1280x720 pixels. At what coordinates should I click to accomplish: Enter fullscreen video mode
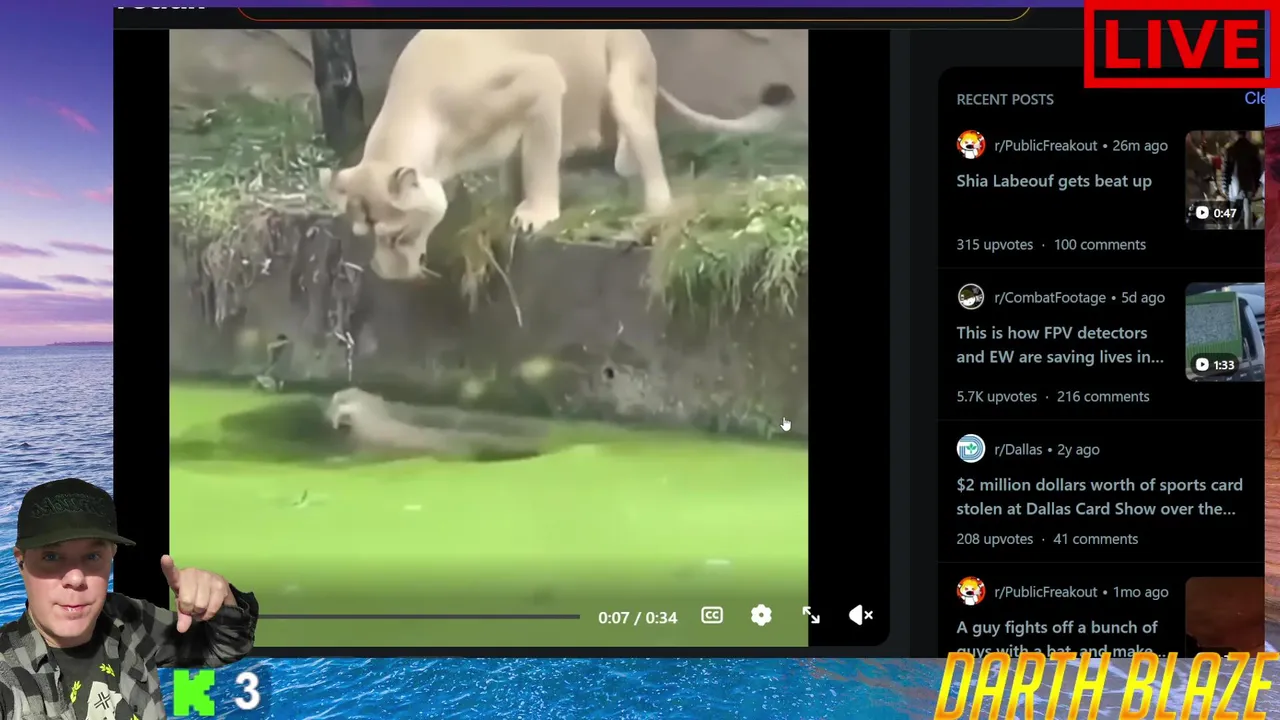[x=811, y=616]
